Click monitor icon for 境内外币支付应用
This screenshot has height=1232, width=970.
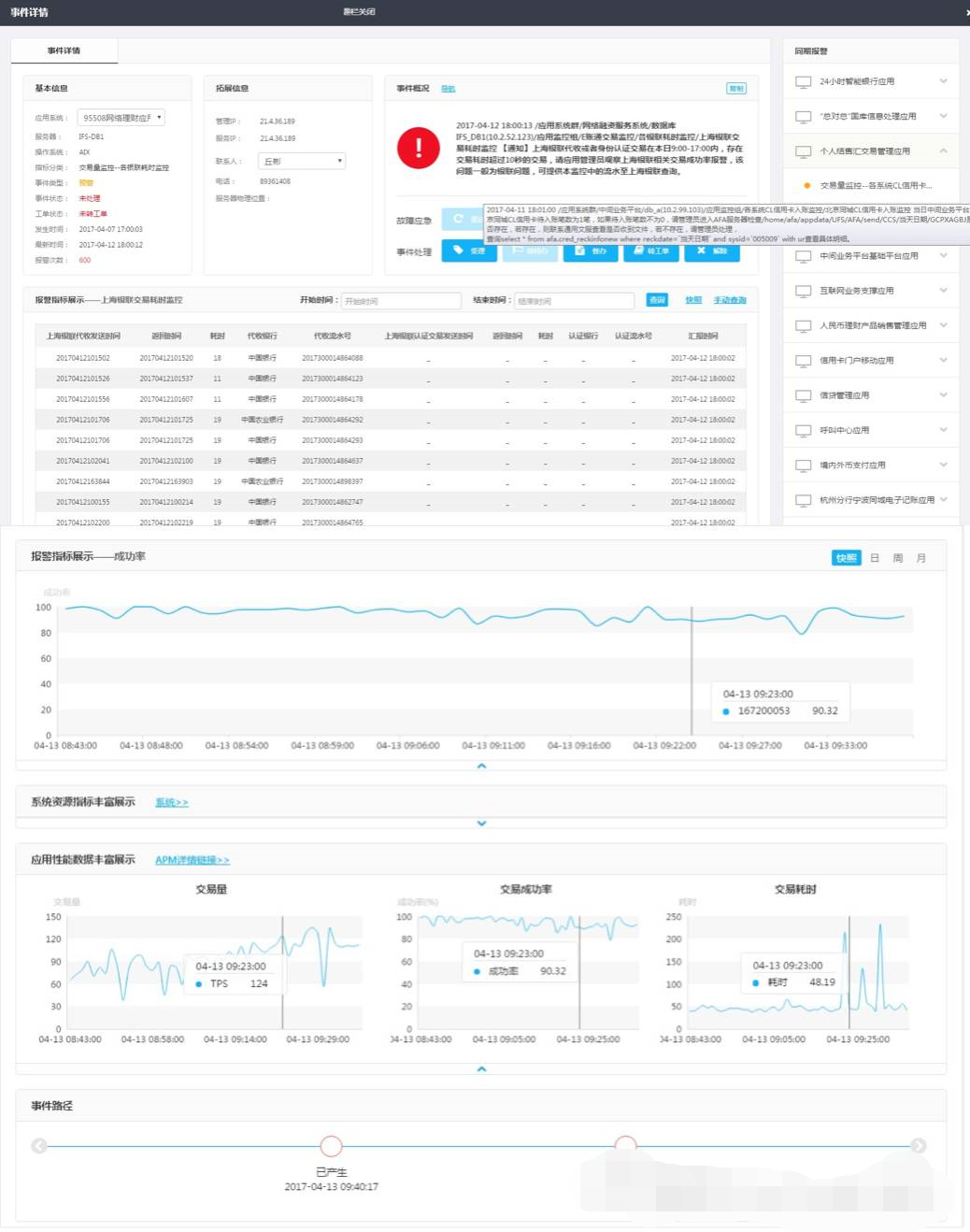pyautogui.click(x=803, y=466)
